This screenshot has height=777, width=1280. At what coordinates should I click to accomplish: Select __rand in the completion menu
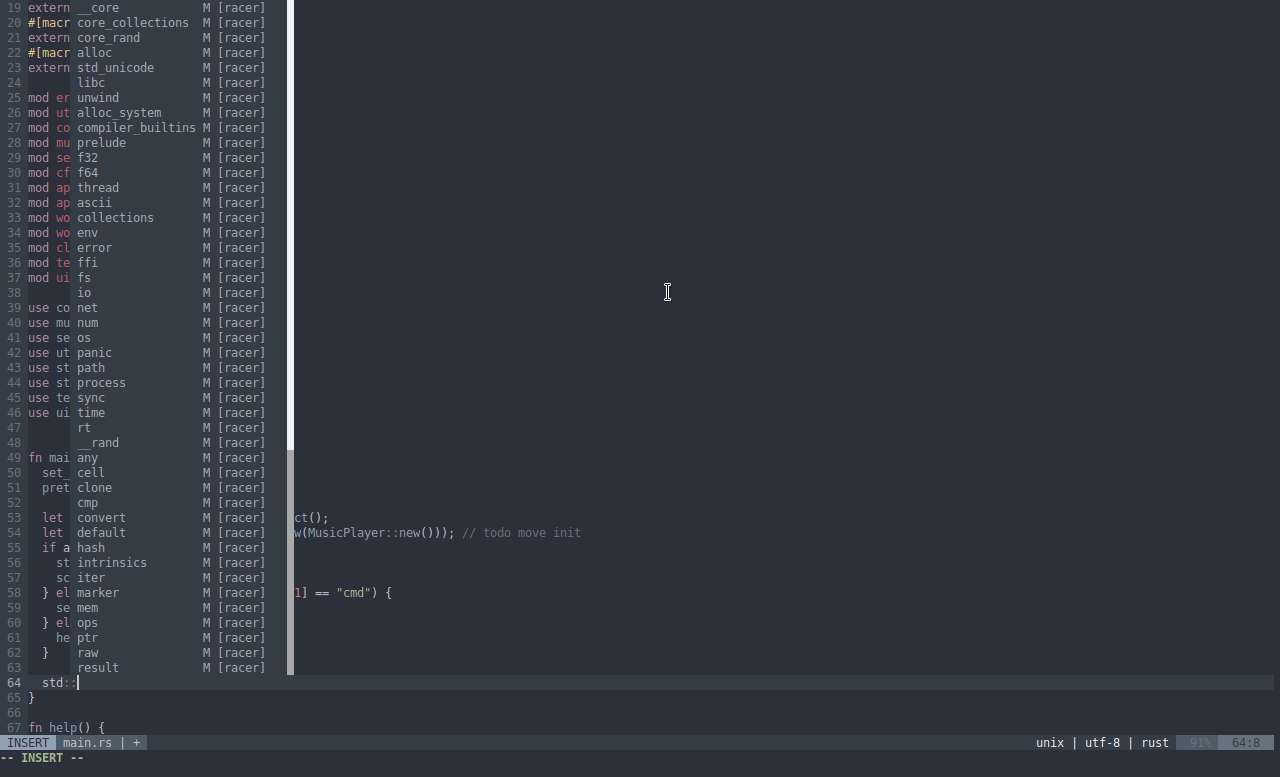point(178,443)
